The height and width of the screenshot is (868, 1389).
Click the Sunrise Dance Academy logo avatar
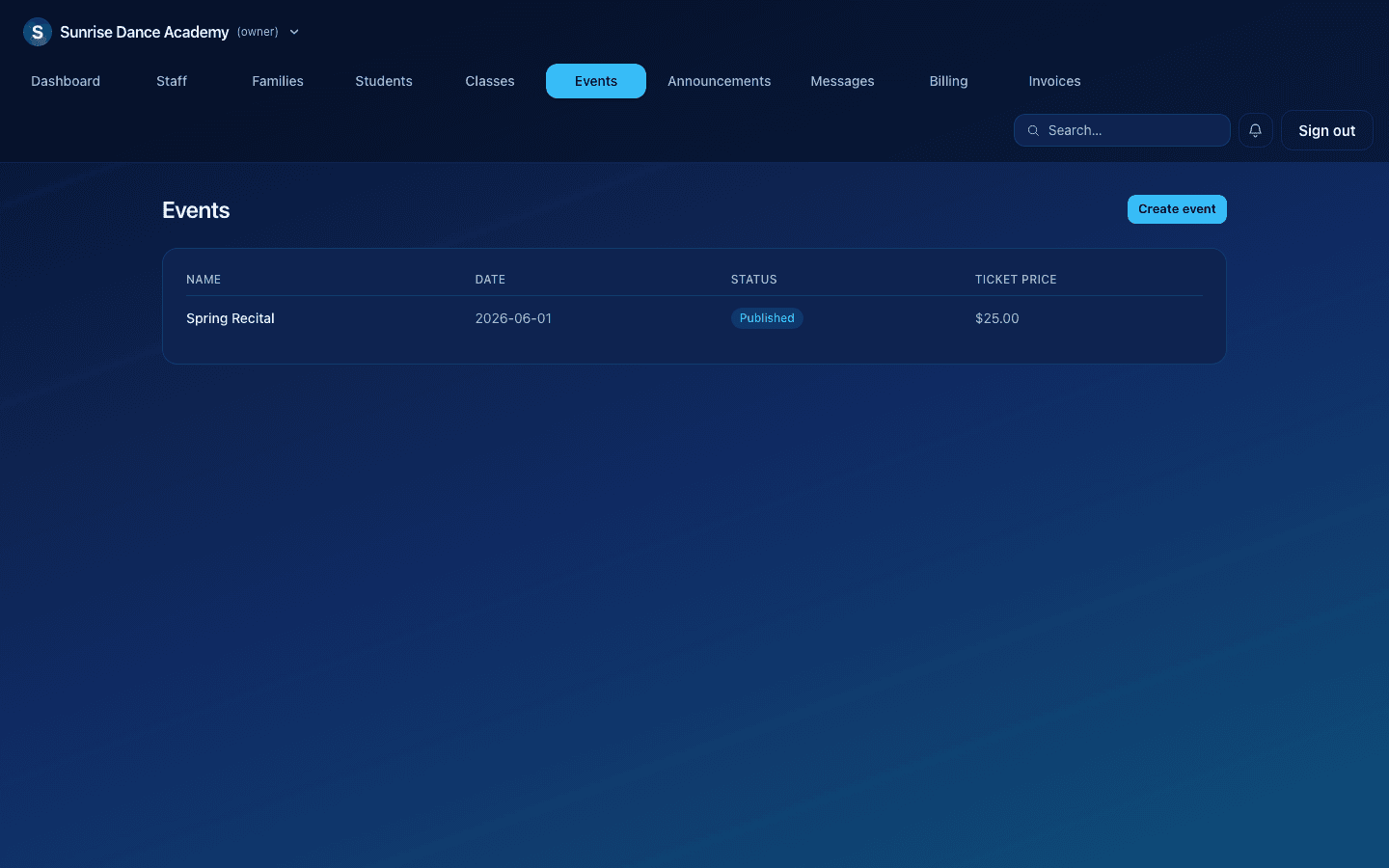click(x=38, y=32)
